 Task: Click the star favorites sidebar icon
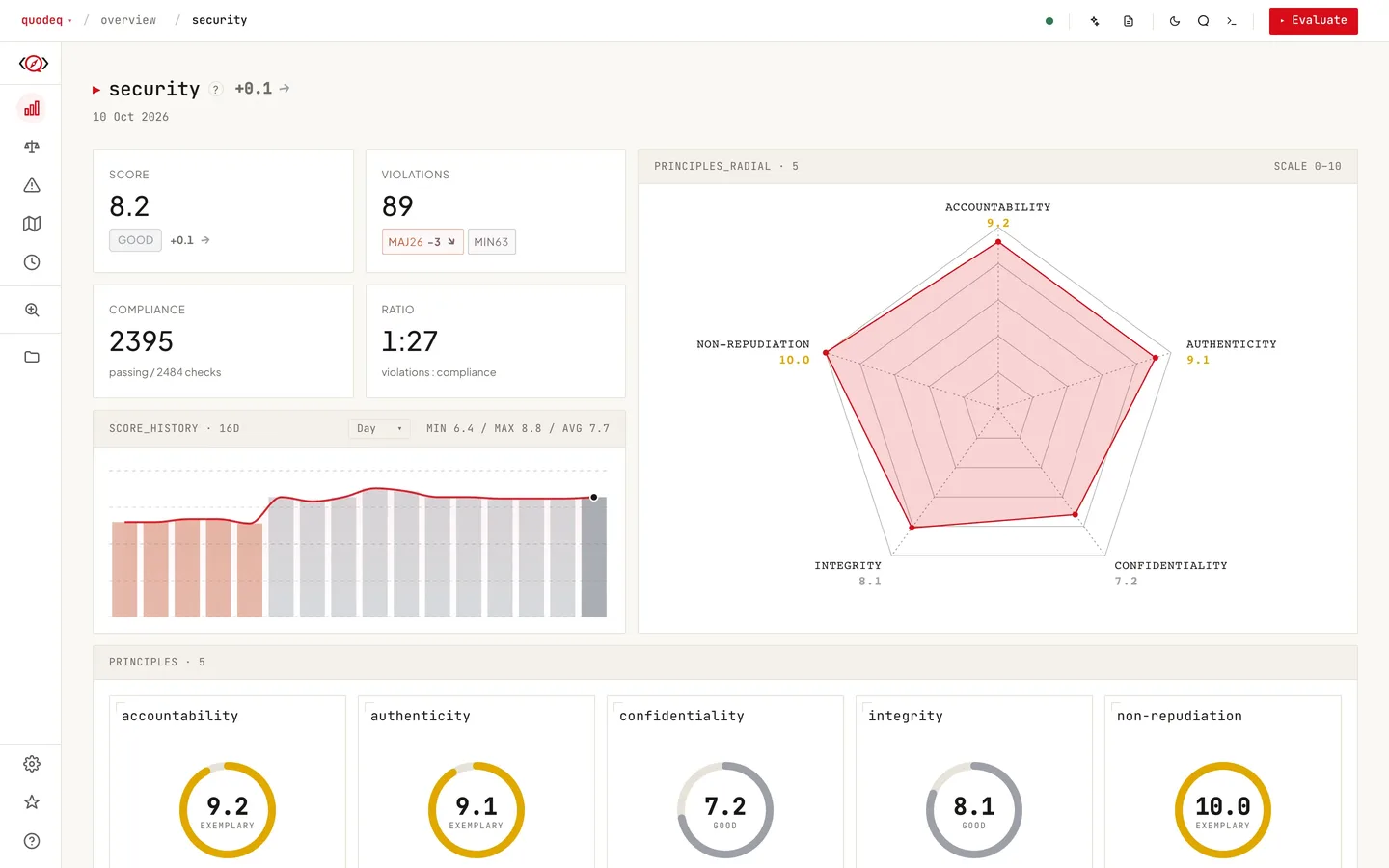tap(32, 802)
